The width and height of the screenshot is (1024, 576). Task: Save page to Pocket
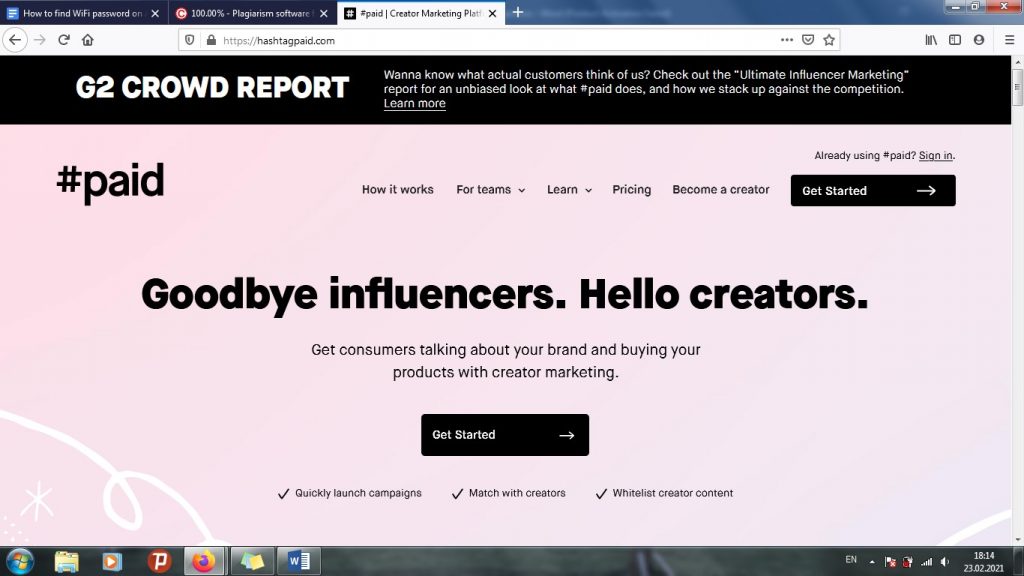[808, 40]
